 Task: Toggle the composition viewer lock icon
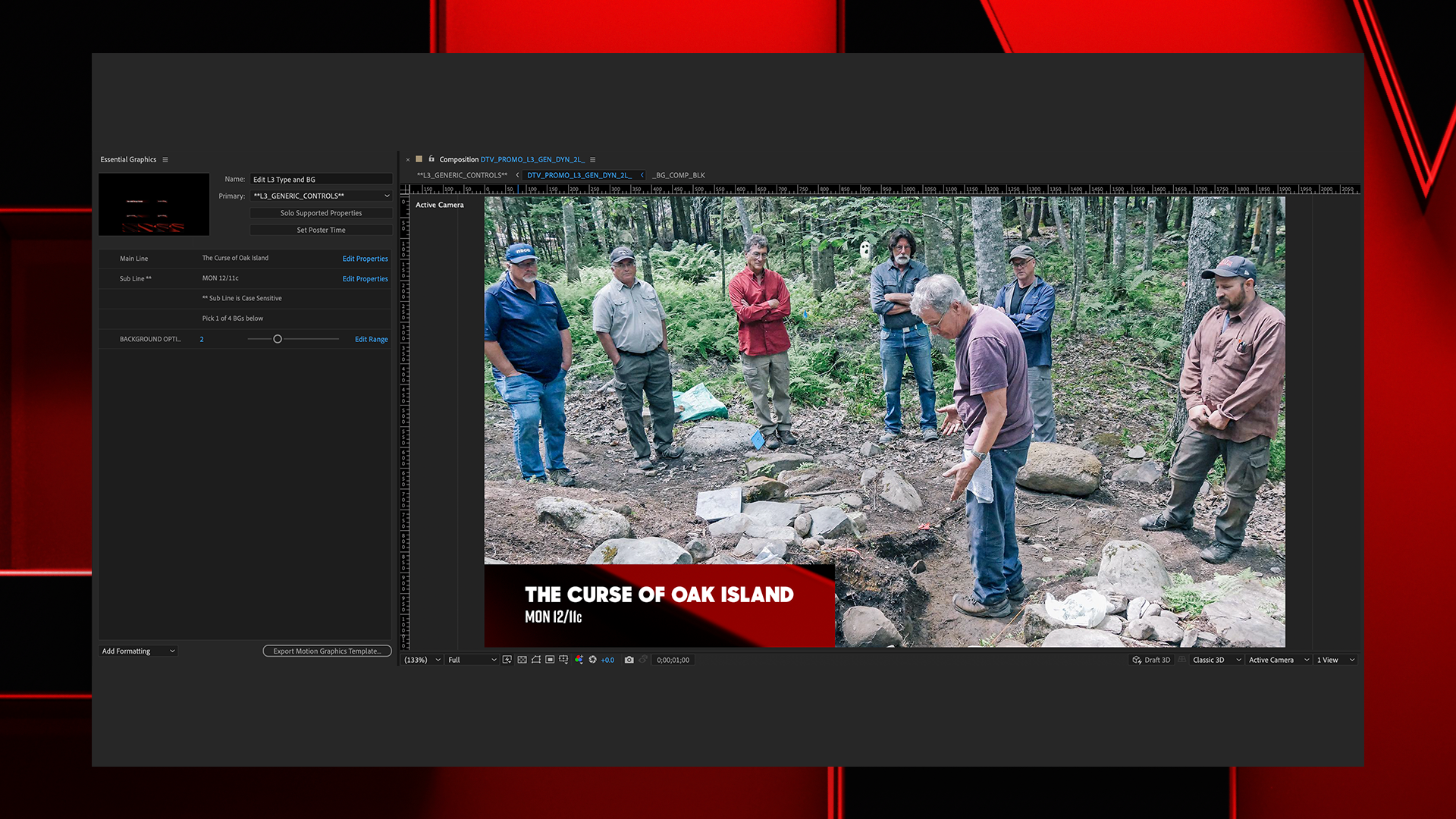coord(431,159)
